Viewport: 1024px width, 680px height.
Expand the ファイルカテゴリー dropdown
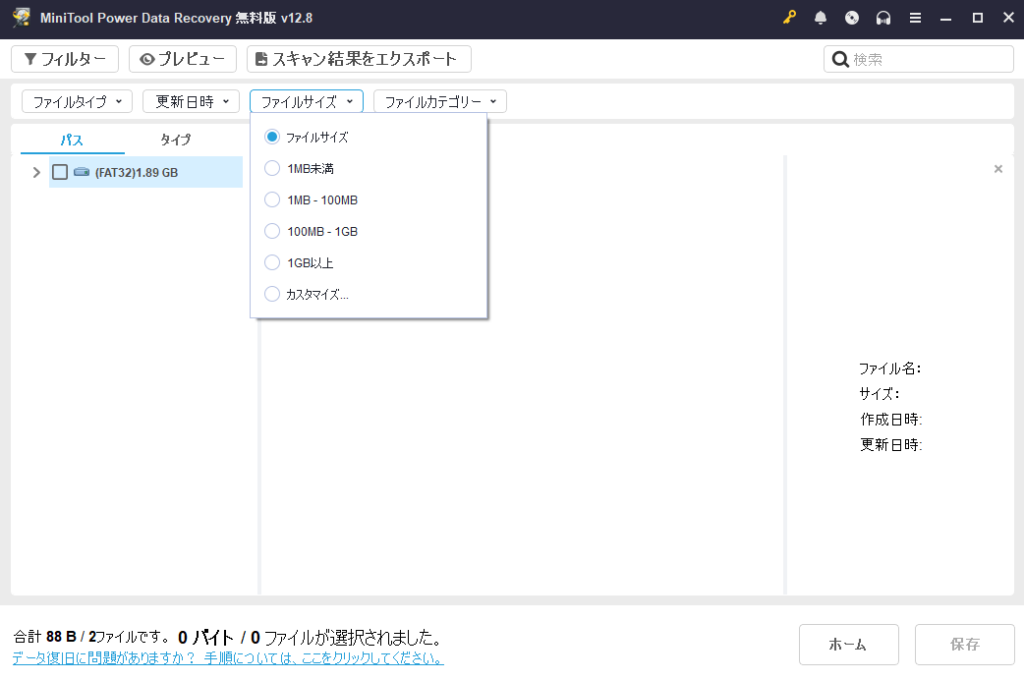(440, 101)
